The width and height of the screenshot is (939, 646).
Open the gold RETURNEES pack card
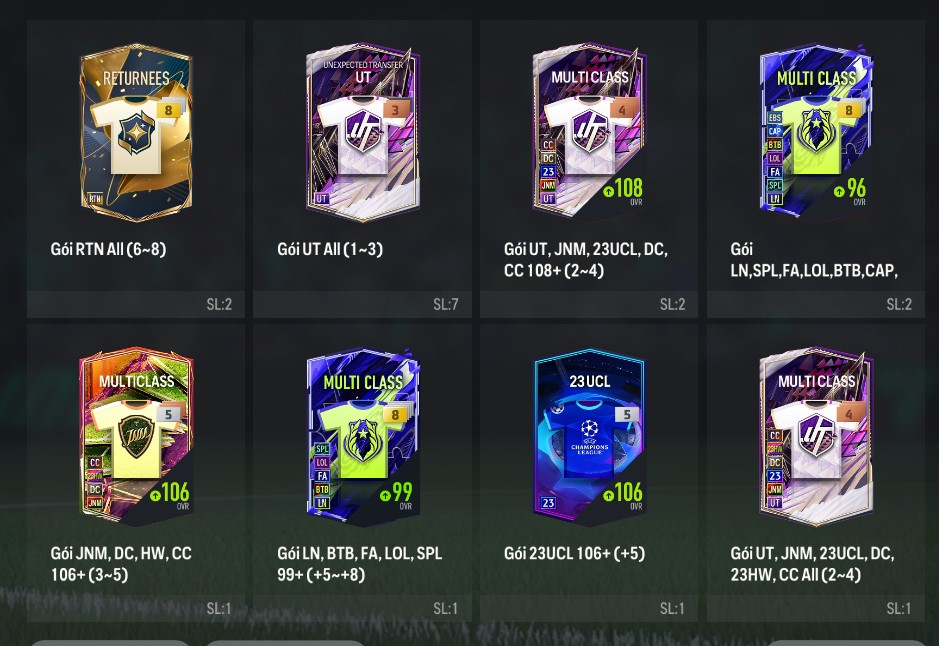136,132
